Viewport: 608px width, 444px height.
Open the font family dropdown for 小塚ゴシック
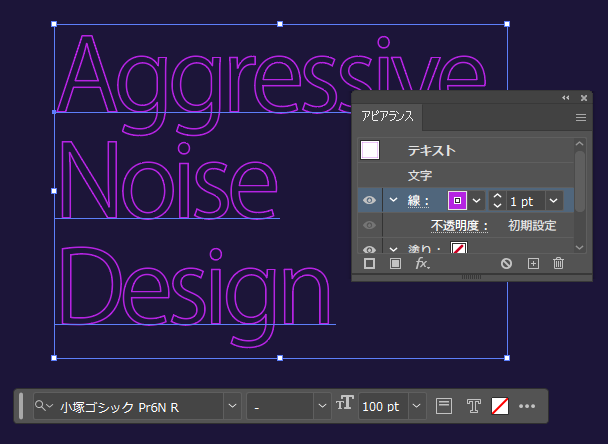coord(232,406)
